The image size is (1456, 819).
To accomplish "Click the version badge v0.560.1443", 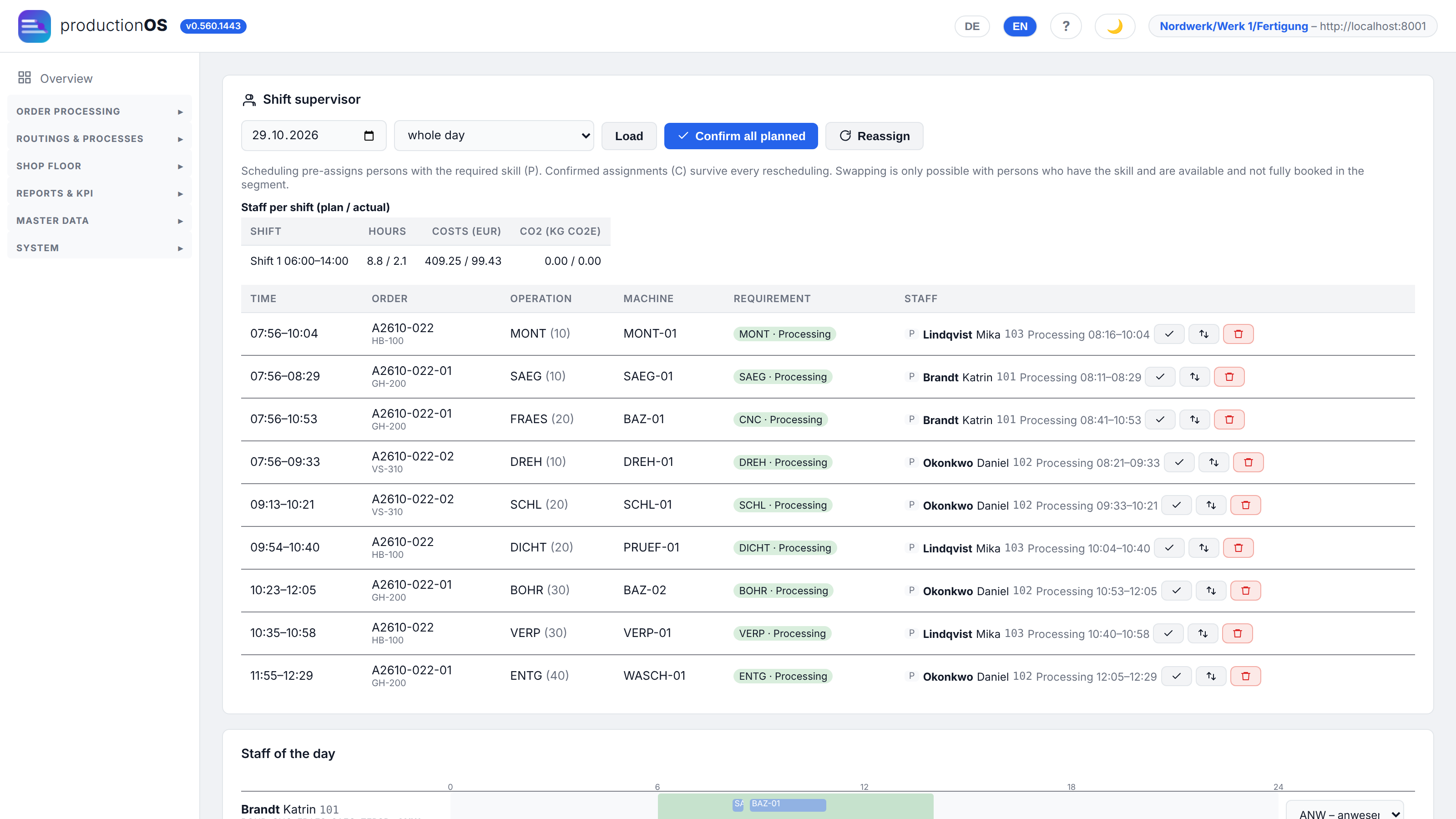I will coord(213,26).
